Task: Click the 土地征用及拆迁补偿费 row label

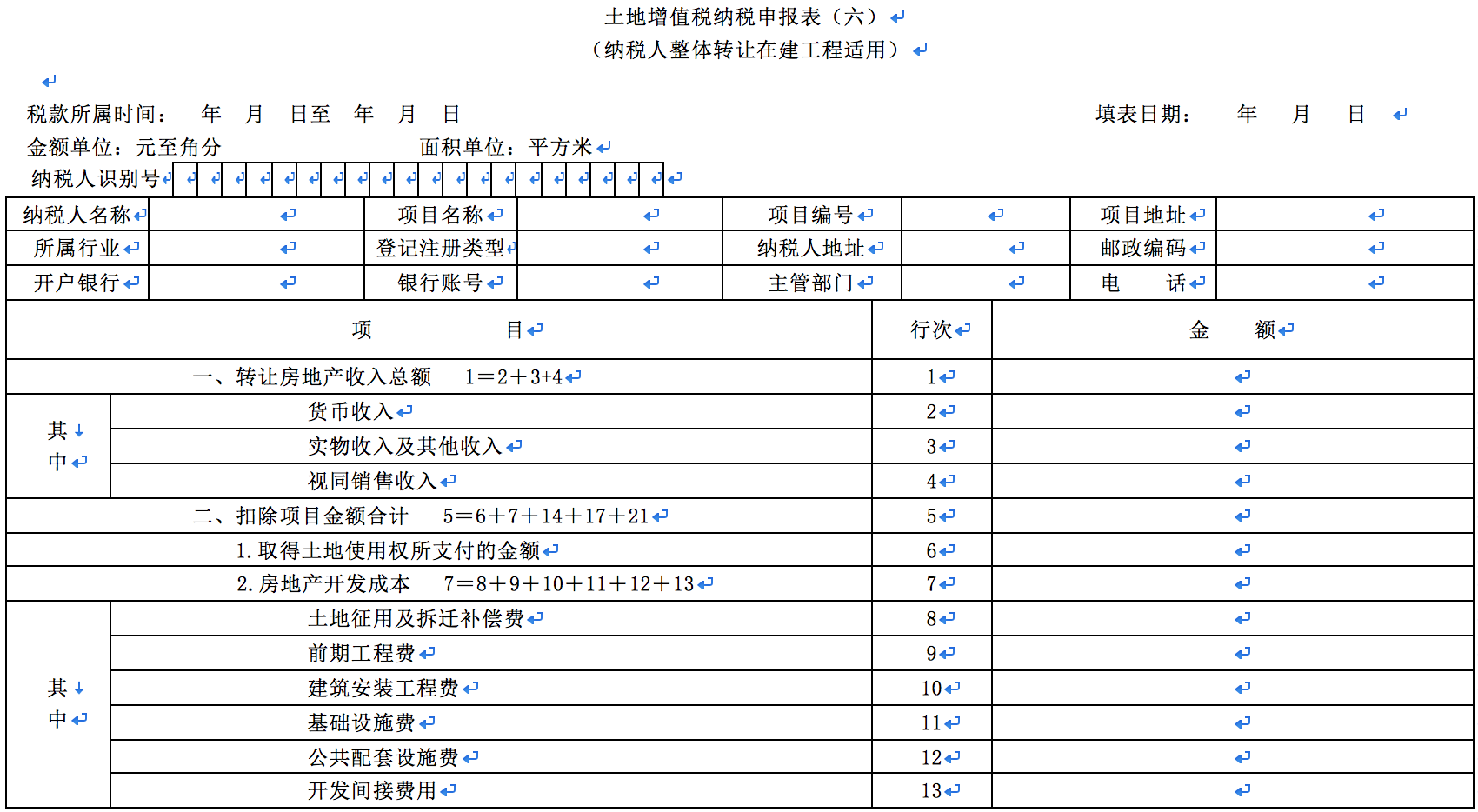Action: point(491,618)
